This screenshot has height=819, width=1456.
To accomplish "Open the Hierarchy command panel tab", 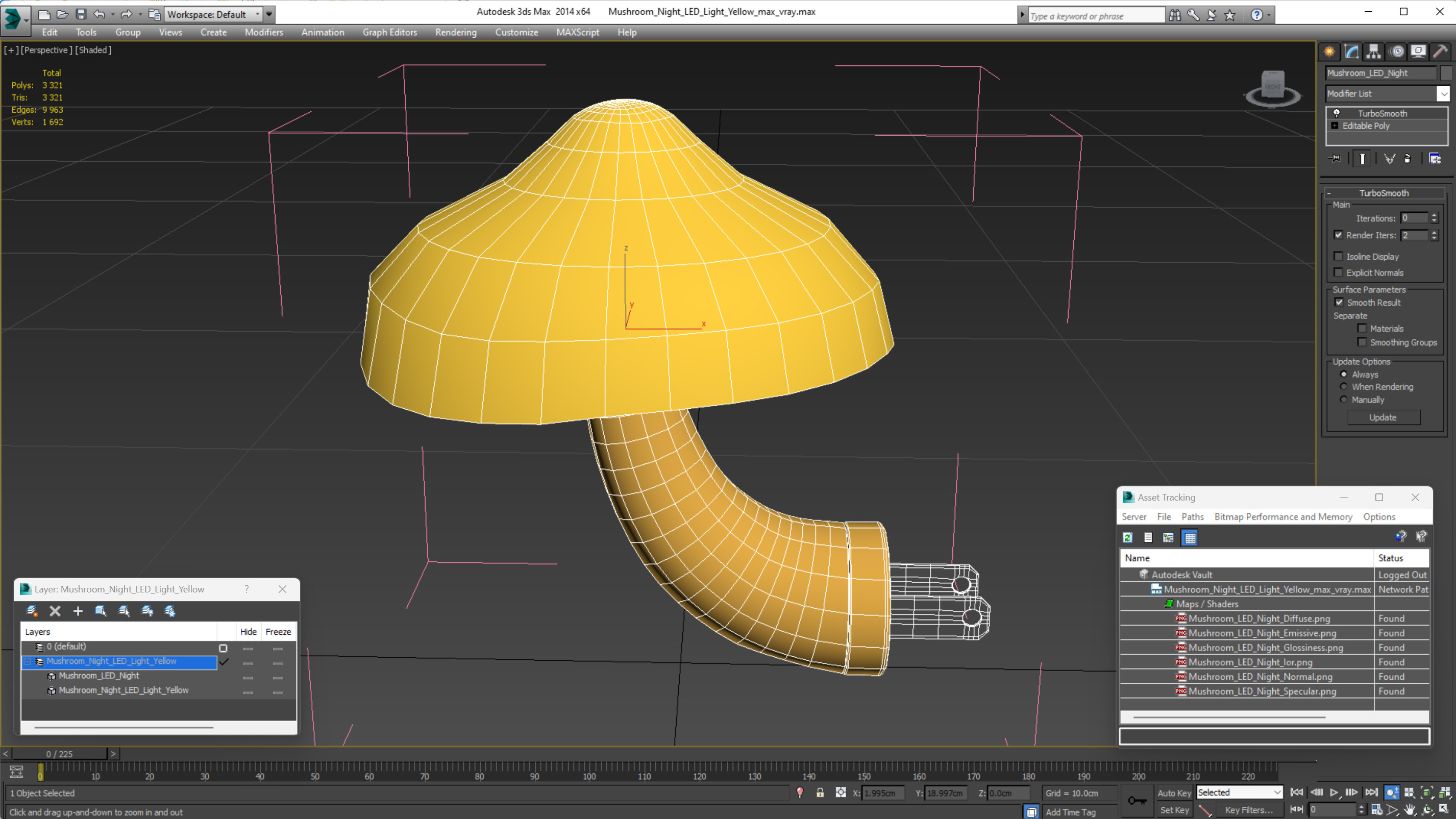I will (x=1373, y=52).
